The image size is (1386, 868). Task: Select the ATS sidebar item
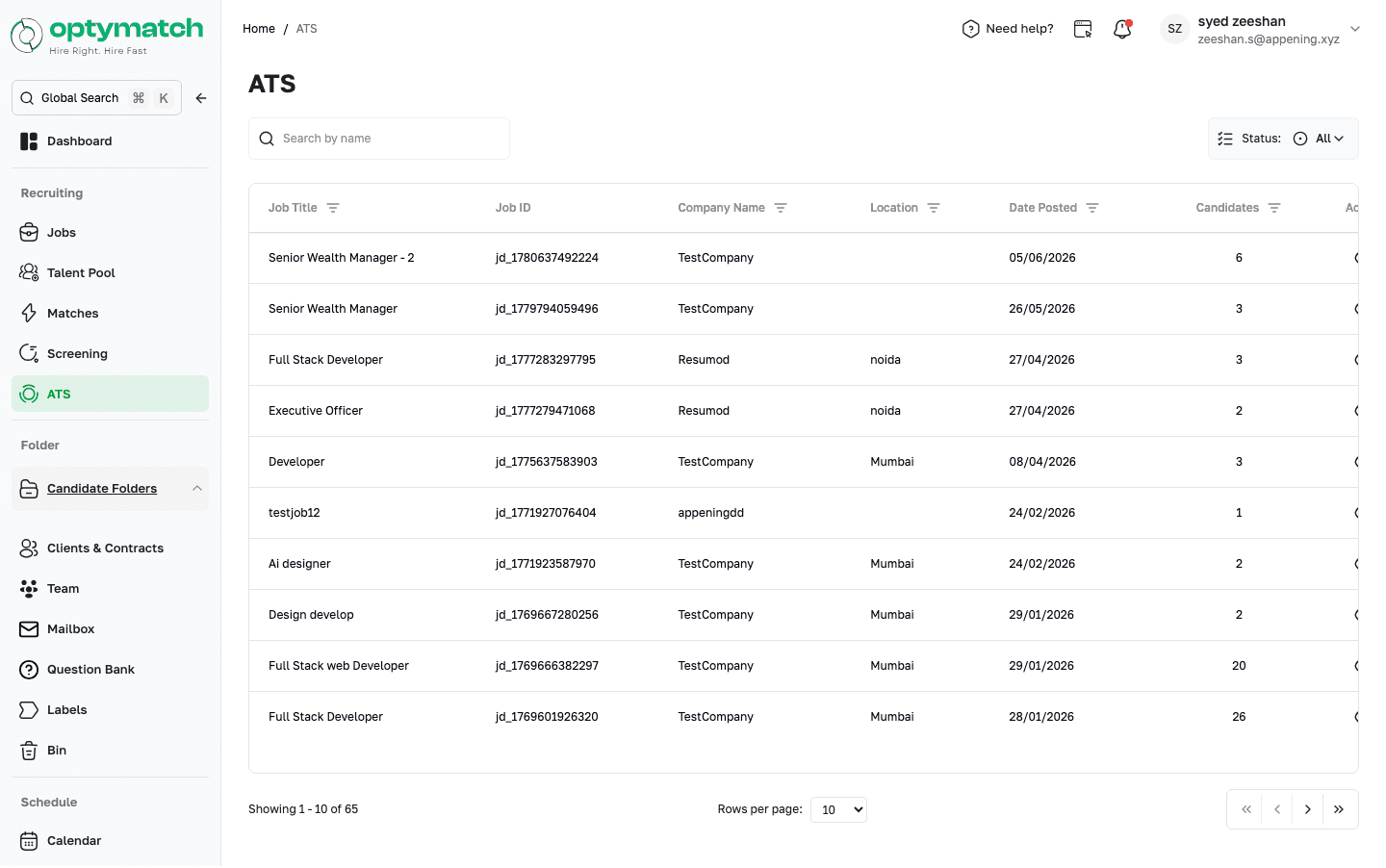point(110,395)
